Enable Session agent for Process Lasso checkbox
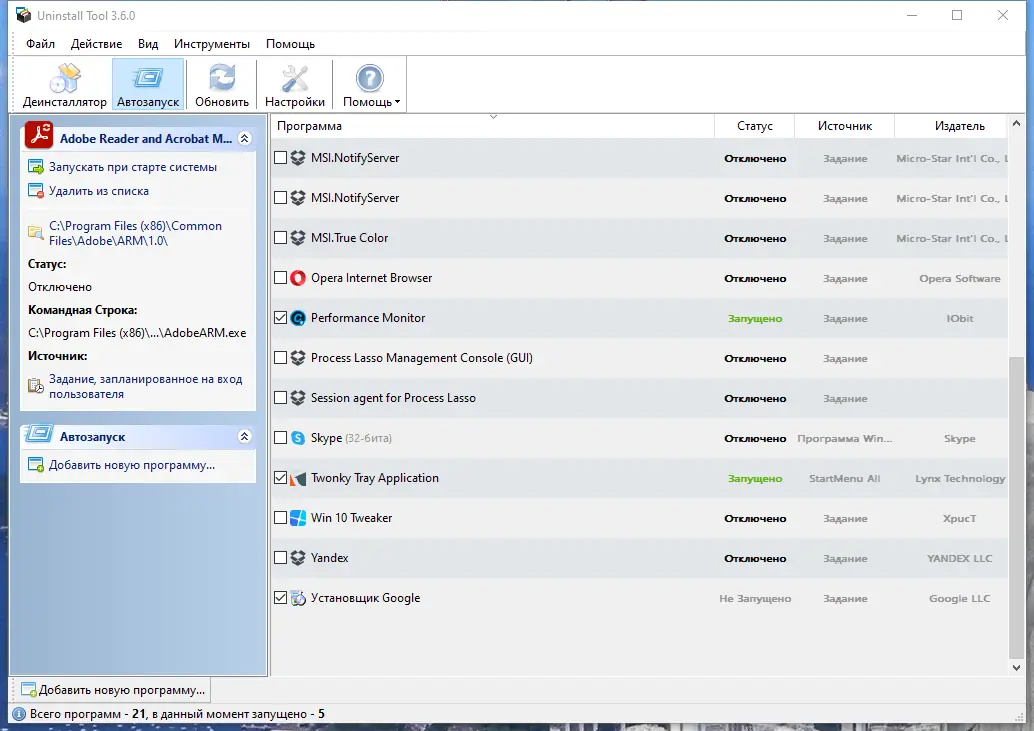Screen dimensions: 1034x731 (280, 397)
